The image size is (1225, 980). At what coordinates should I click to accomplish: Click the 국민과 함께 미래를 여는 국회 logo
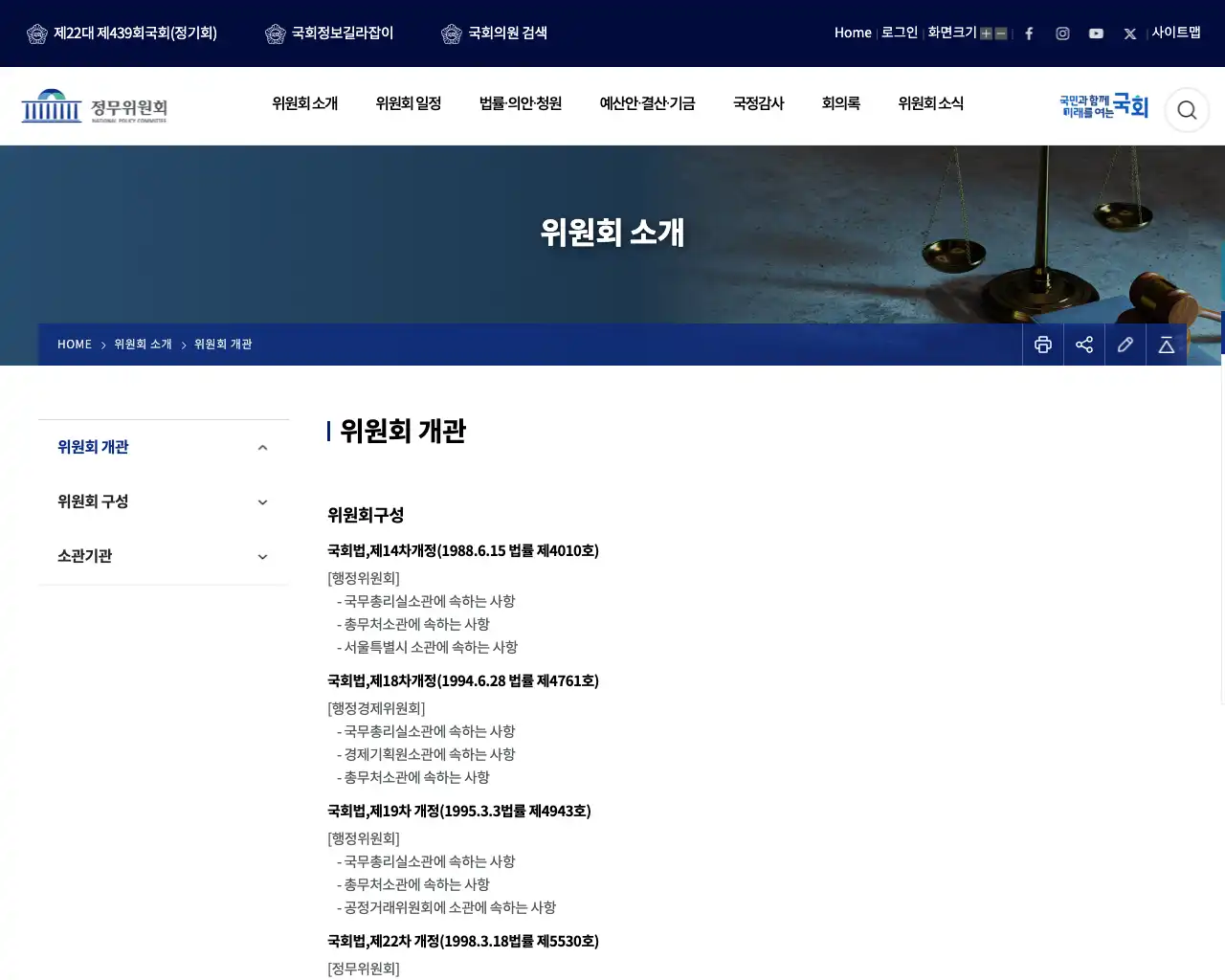pyautogui.click(x=1103, y=106)
